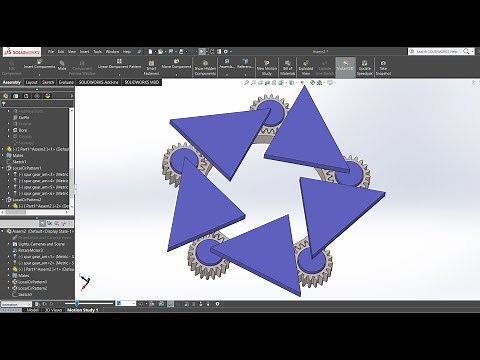Viewport: 480px width, 360px height.
Task: Expand Lights, Cameras and Scene
Action: click(x=9, y=244)
